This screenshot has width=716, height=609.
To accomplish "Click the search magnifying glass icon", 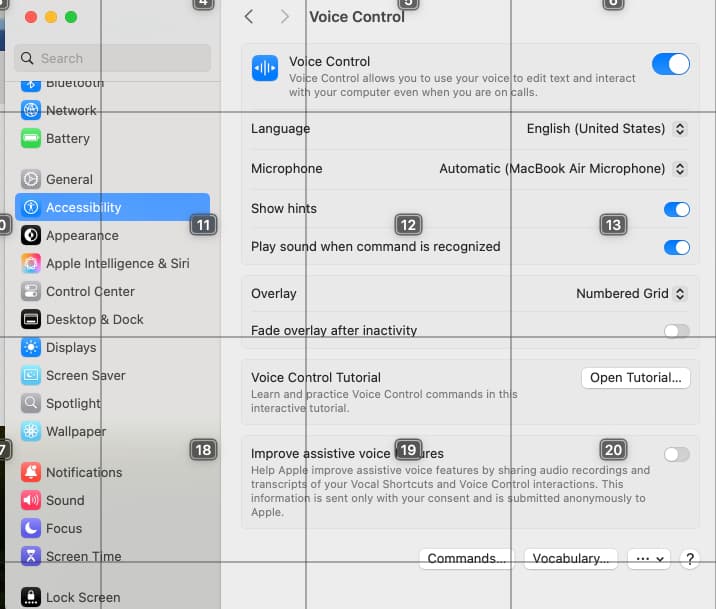I will (27, 58).
